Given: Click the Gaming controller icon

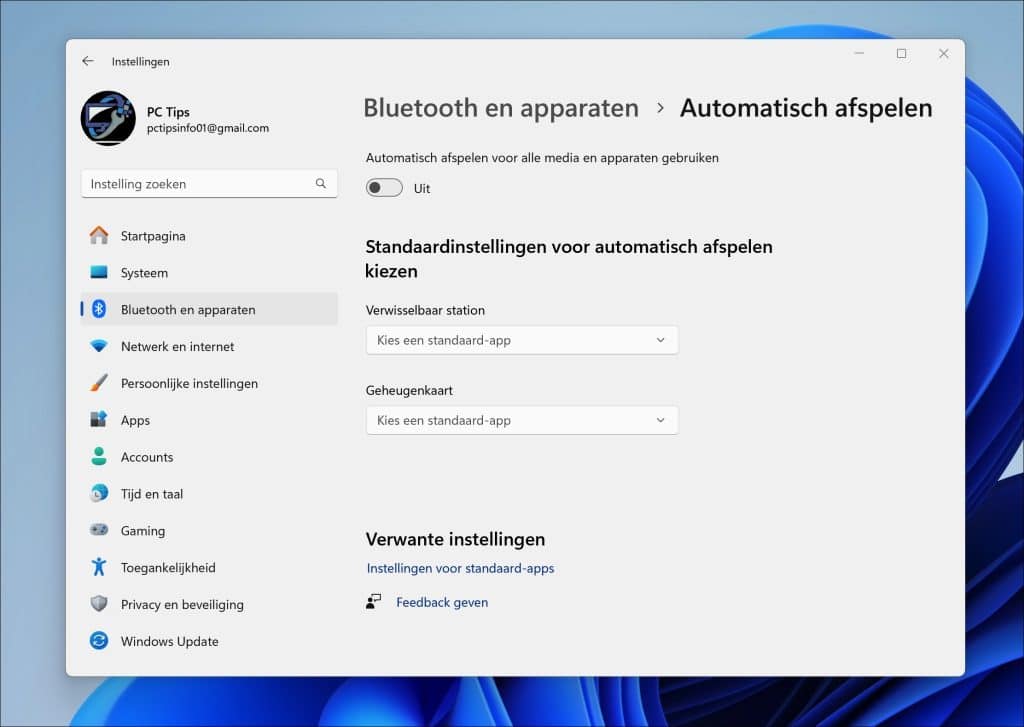Looking at the screenshot, I should (x=99, y=530).
